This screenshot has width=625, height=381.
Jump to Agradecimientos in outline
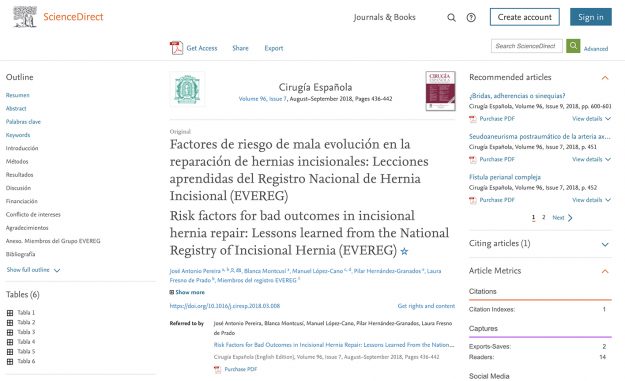point(27,228)
